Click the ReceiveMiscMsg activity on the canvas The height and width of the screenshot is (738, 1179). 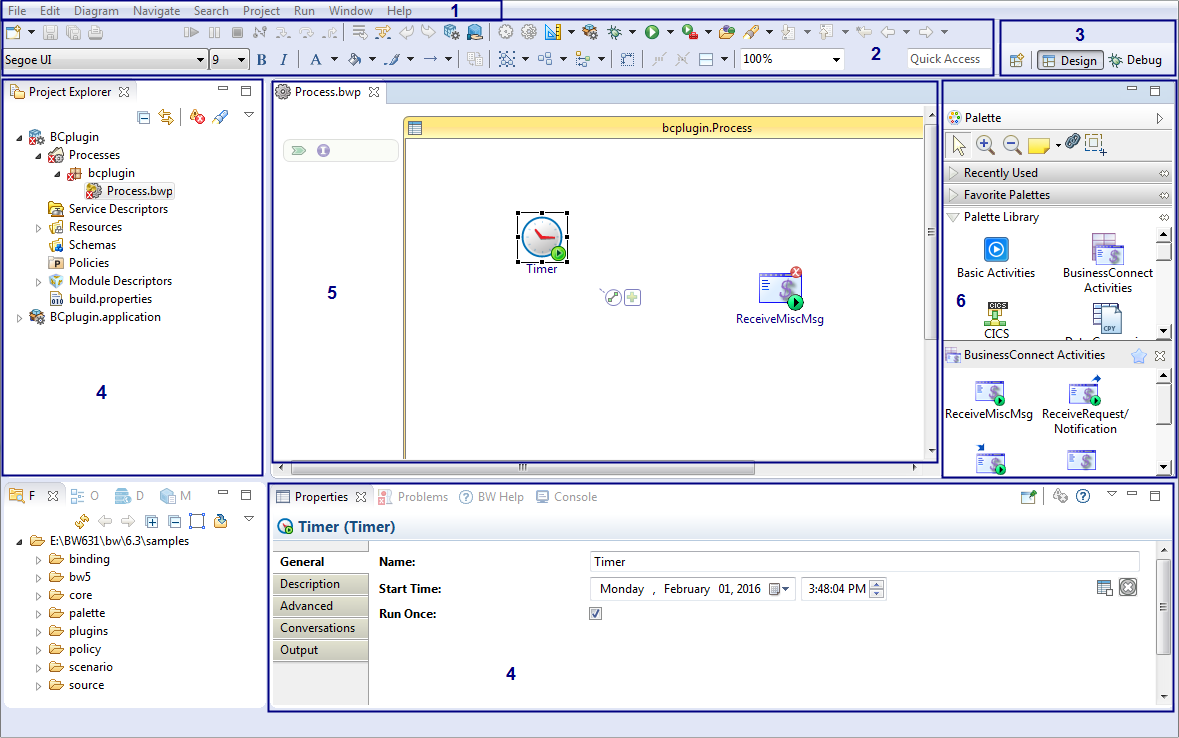[x=780, y=291]
